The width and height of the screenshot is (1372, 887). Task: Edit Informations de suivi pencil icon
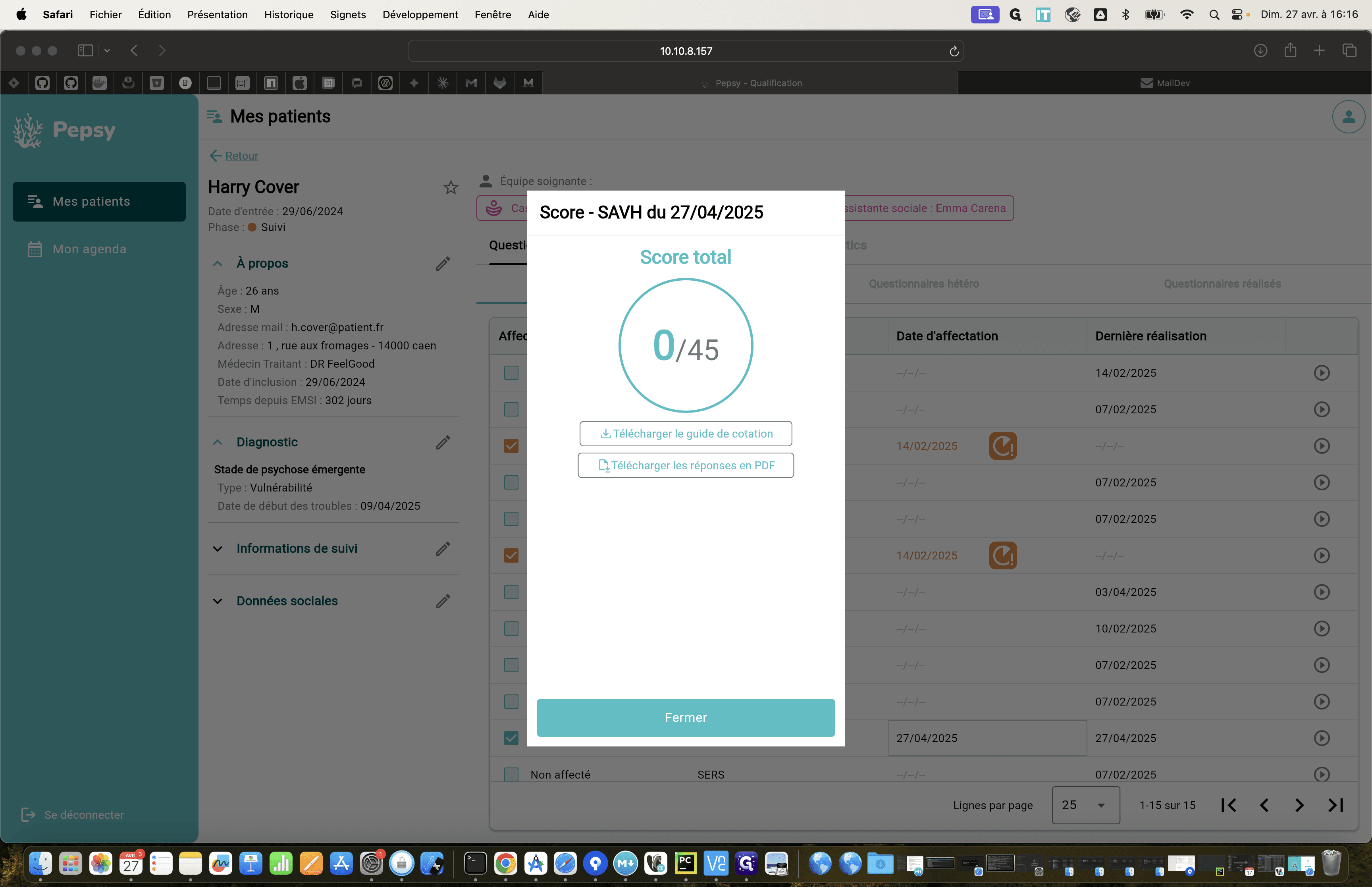coord(442,548)
